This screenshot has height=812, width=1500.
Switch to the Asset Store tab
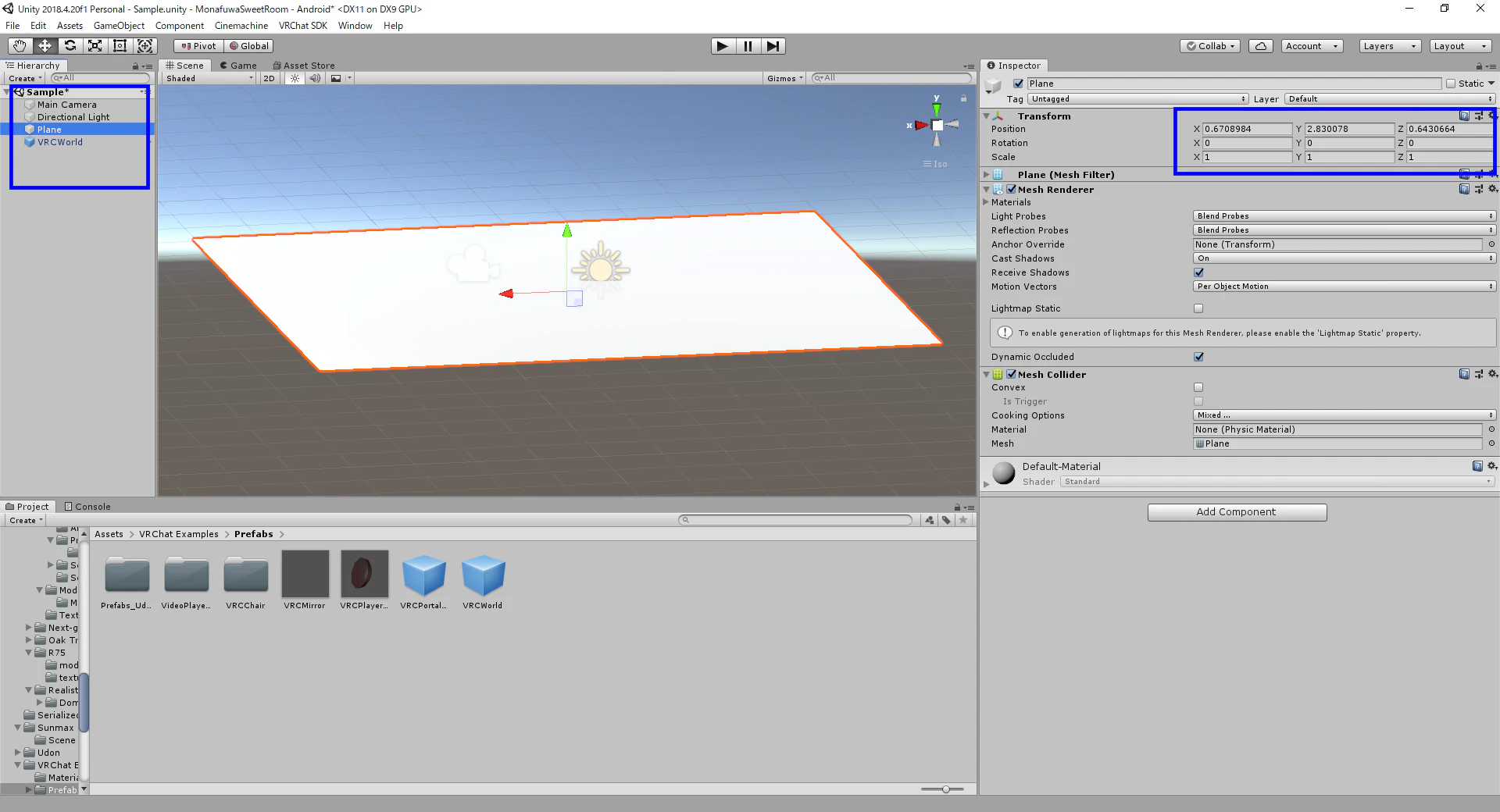(x=304, y=66)
